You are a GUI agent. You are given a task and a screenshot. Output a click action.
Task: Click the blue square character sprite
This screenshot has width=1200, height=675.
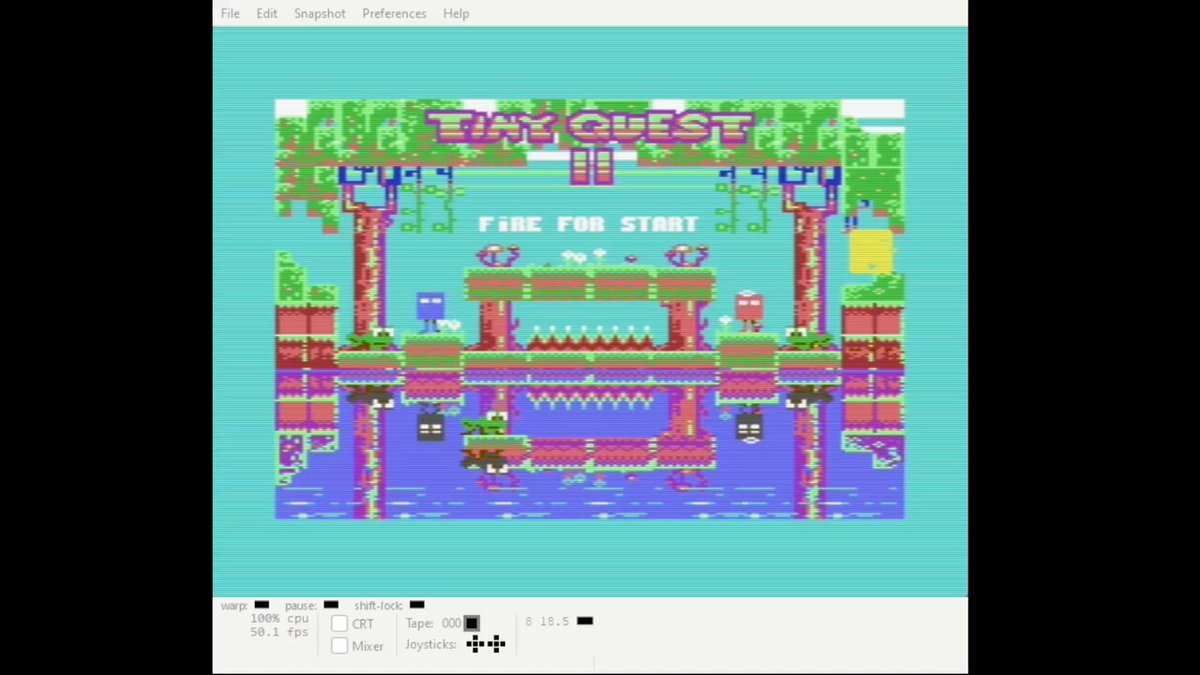coord(430,311)
